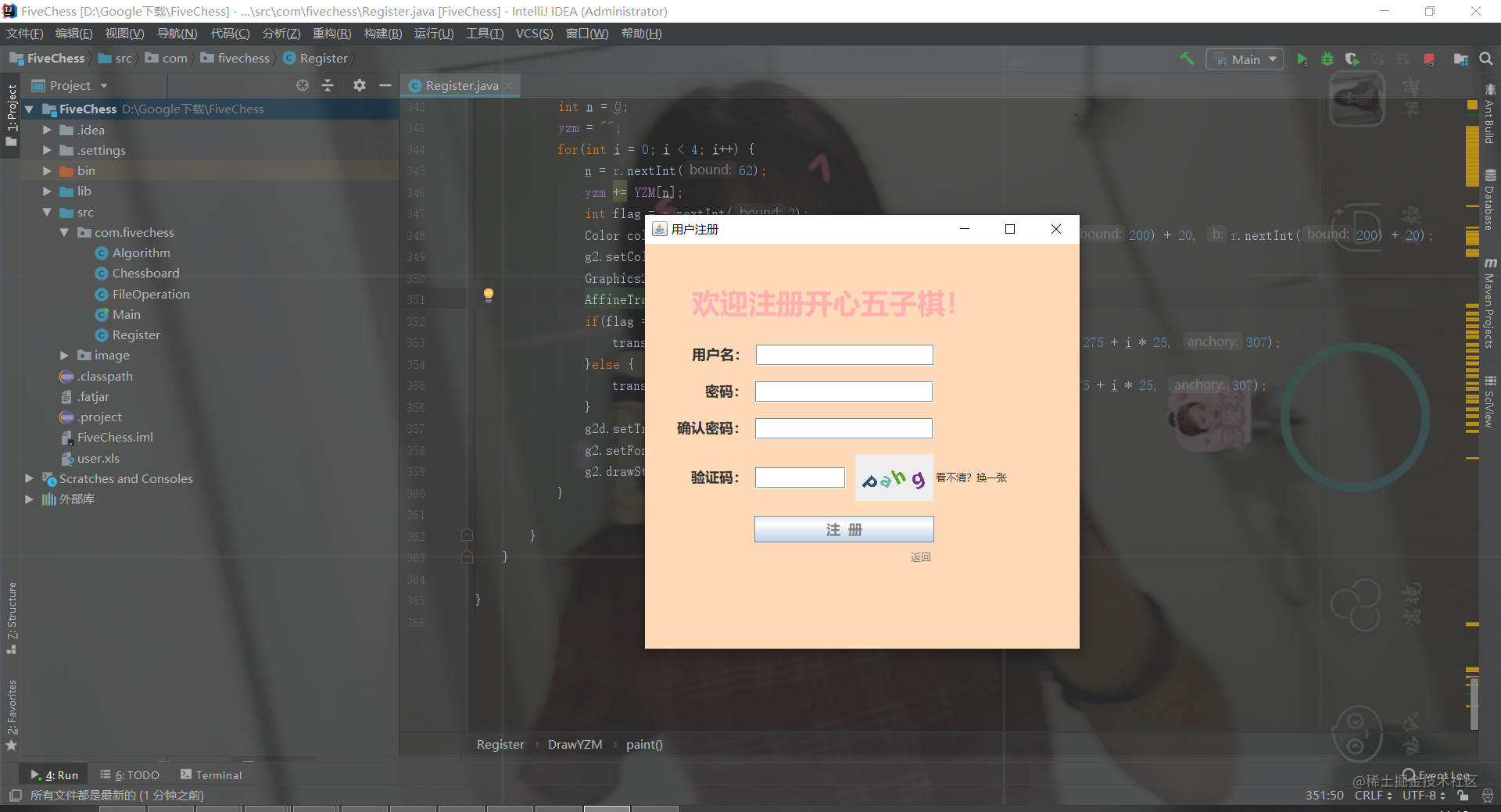Collapse all in Project panel
The width and height of the screenshot is (1501, 812).
coord(328,85)
